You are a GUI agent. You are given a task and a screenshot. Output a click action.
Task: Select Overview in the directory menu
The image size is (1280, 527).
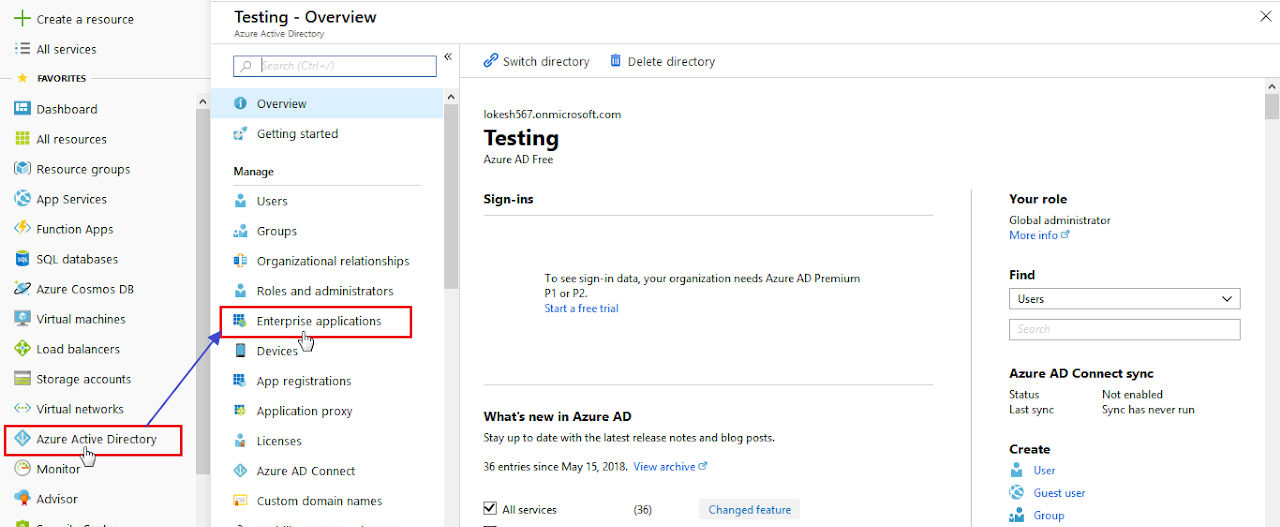click(327, 103)
